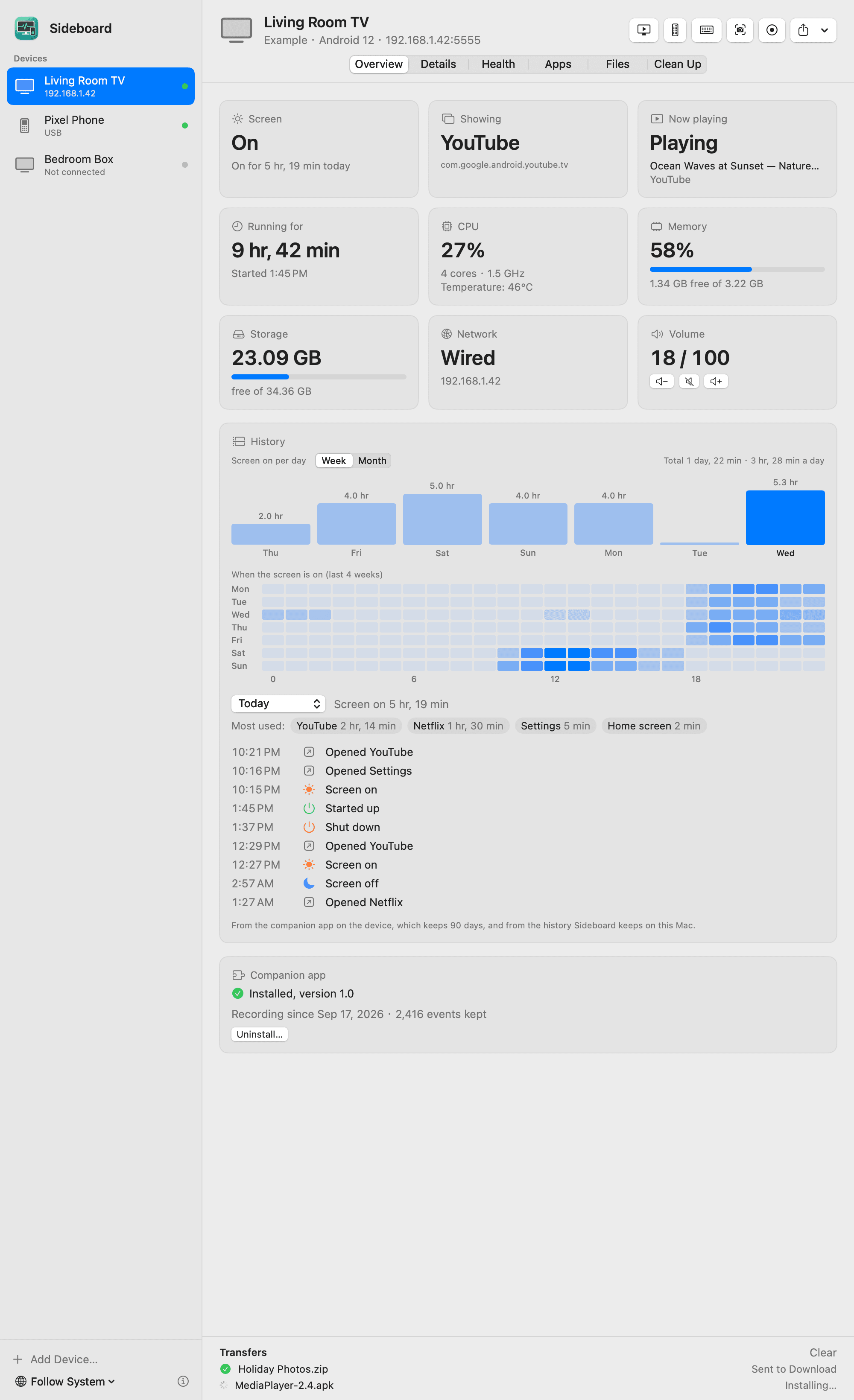Click the share/upload toolbar icon

click(x=803, y=30)
